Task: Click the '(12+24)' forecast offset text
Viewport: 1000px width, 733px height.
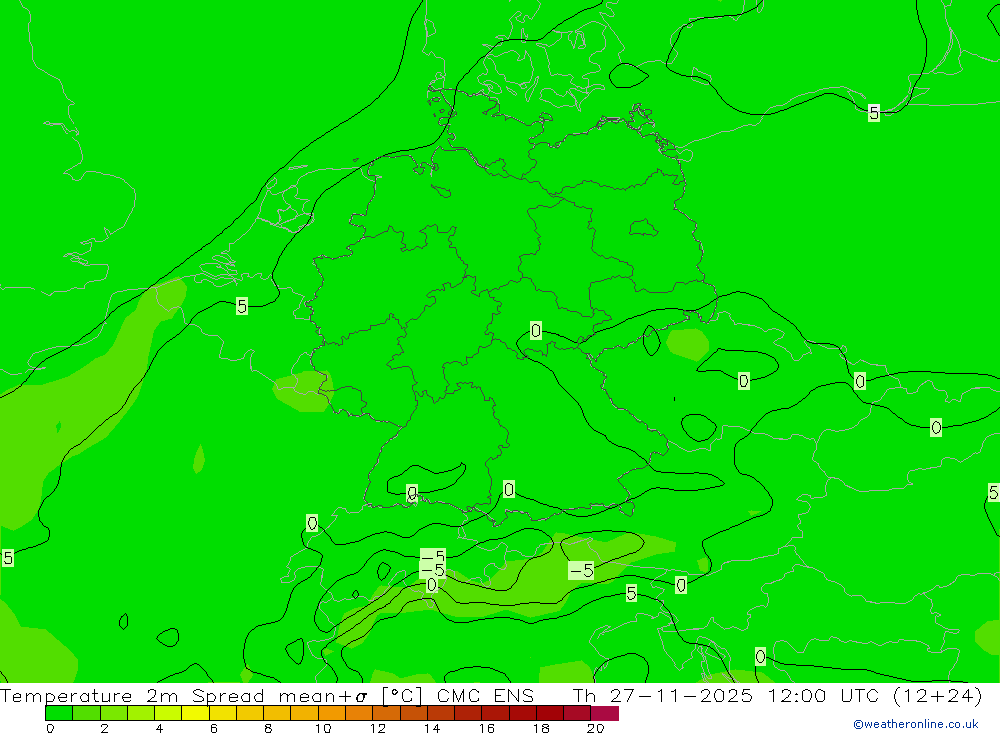Action: click(938, 695)
